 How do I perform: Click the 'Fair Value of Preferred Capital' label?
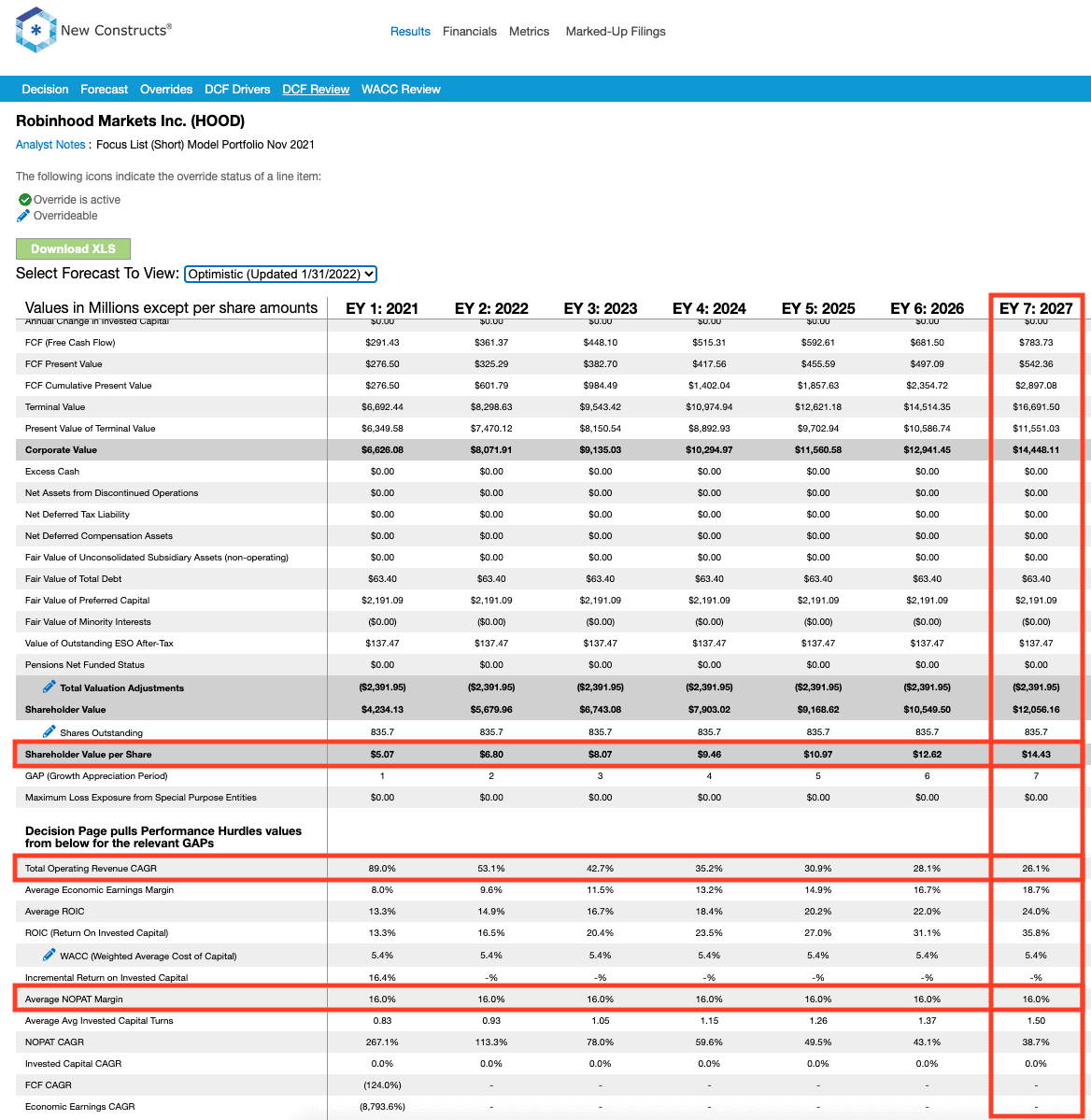click(x=87, y=600)
